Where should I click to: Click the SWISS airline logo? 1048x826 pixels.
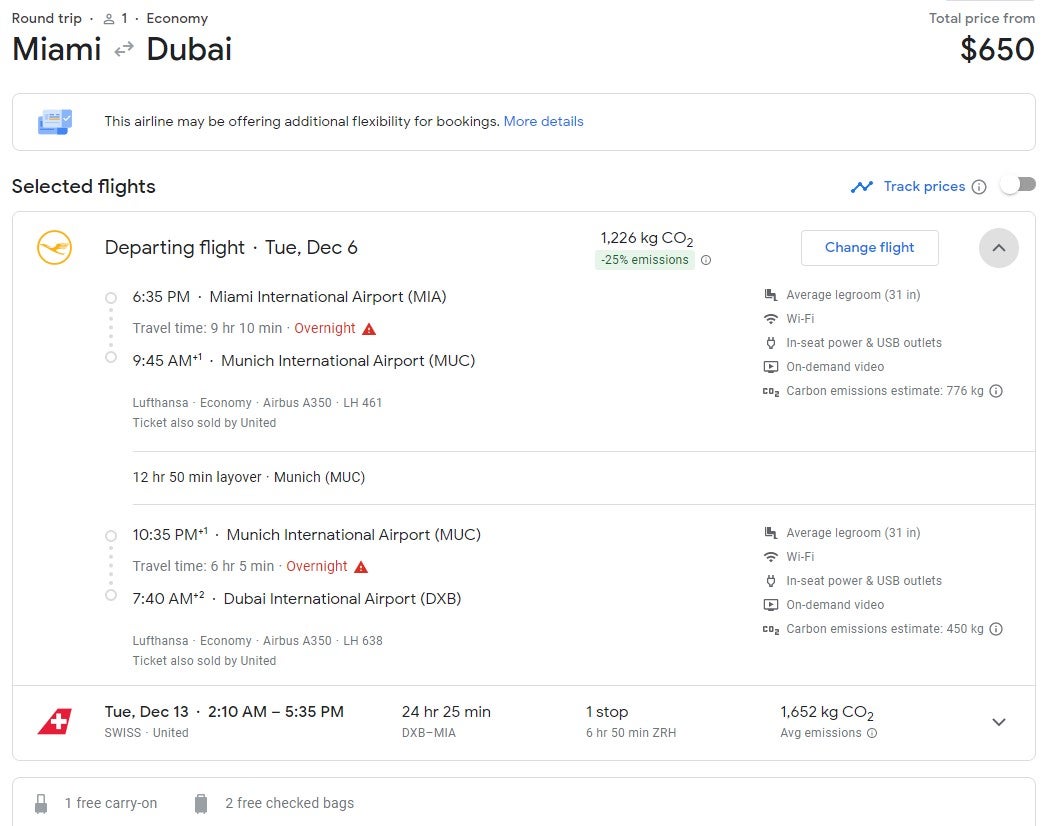[55, 722]
